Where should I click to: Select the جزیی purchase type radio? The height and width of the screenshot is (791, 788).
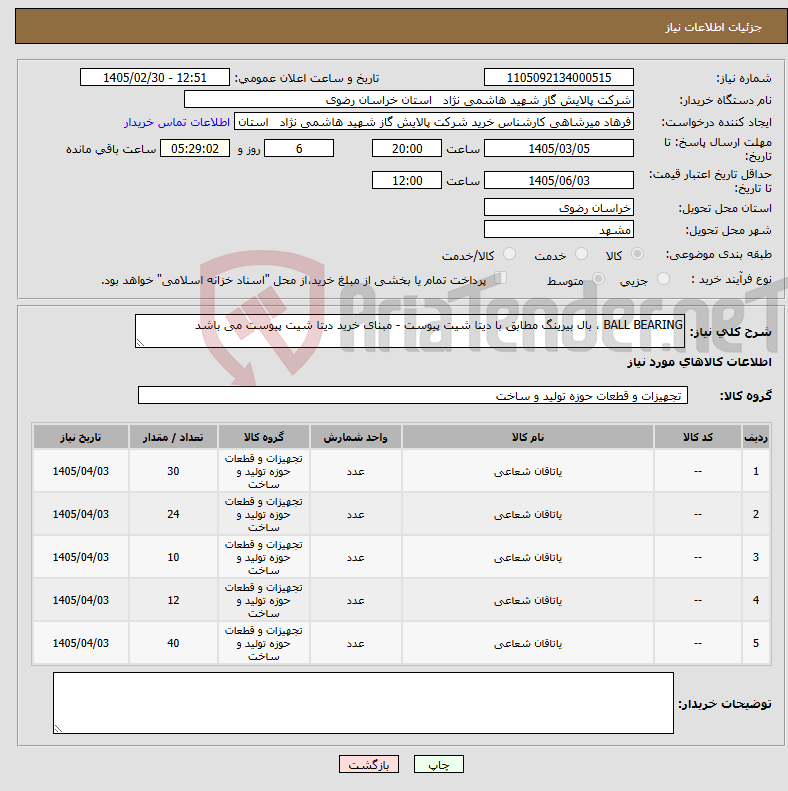[x=663, y=278]
